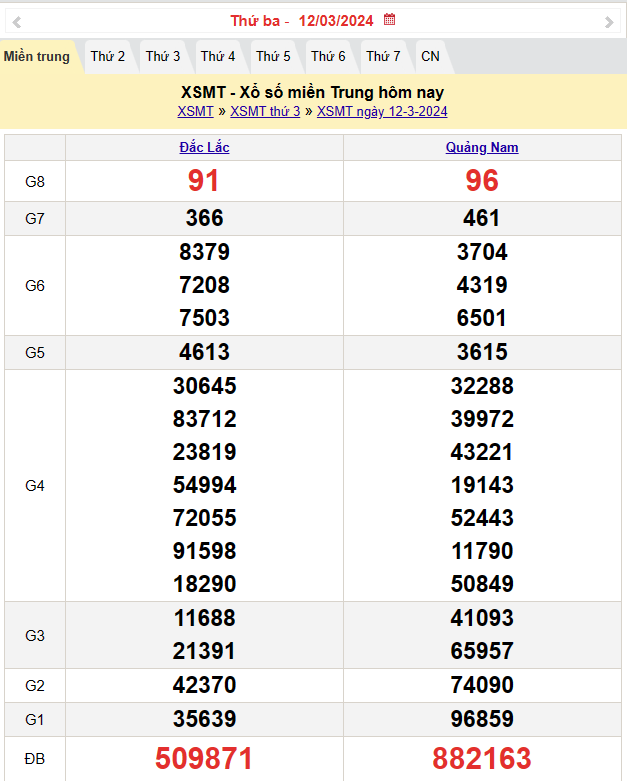Open the XSMT thứ 3 link

(x=265, y=112)
